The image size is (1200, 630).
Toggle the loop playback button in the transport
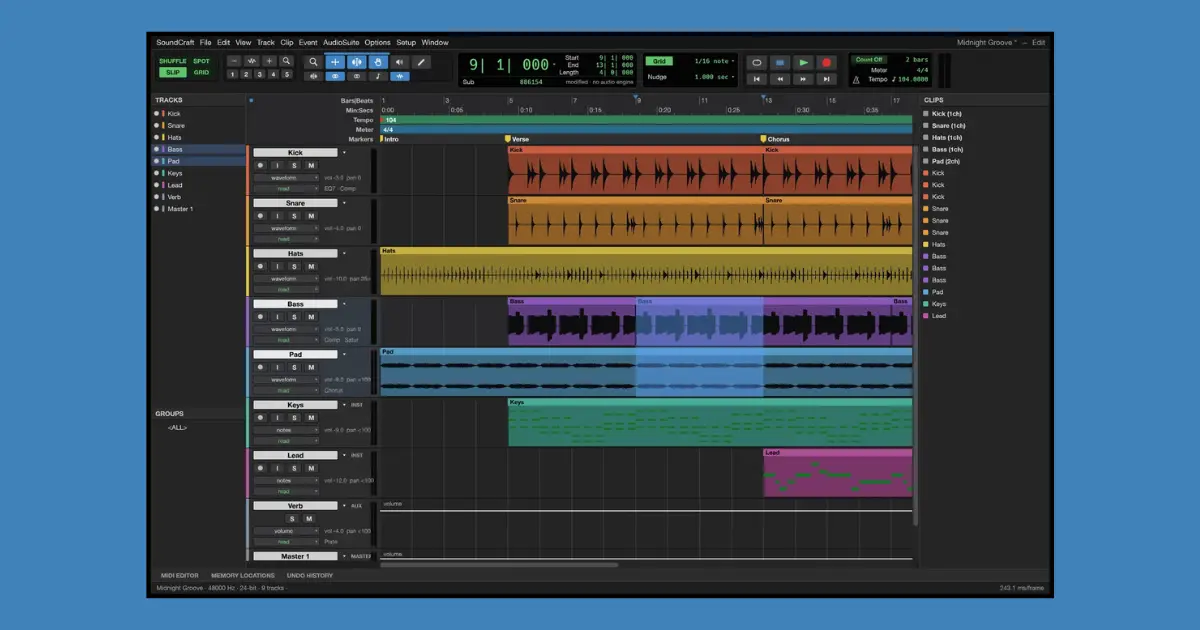(756, 62)
